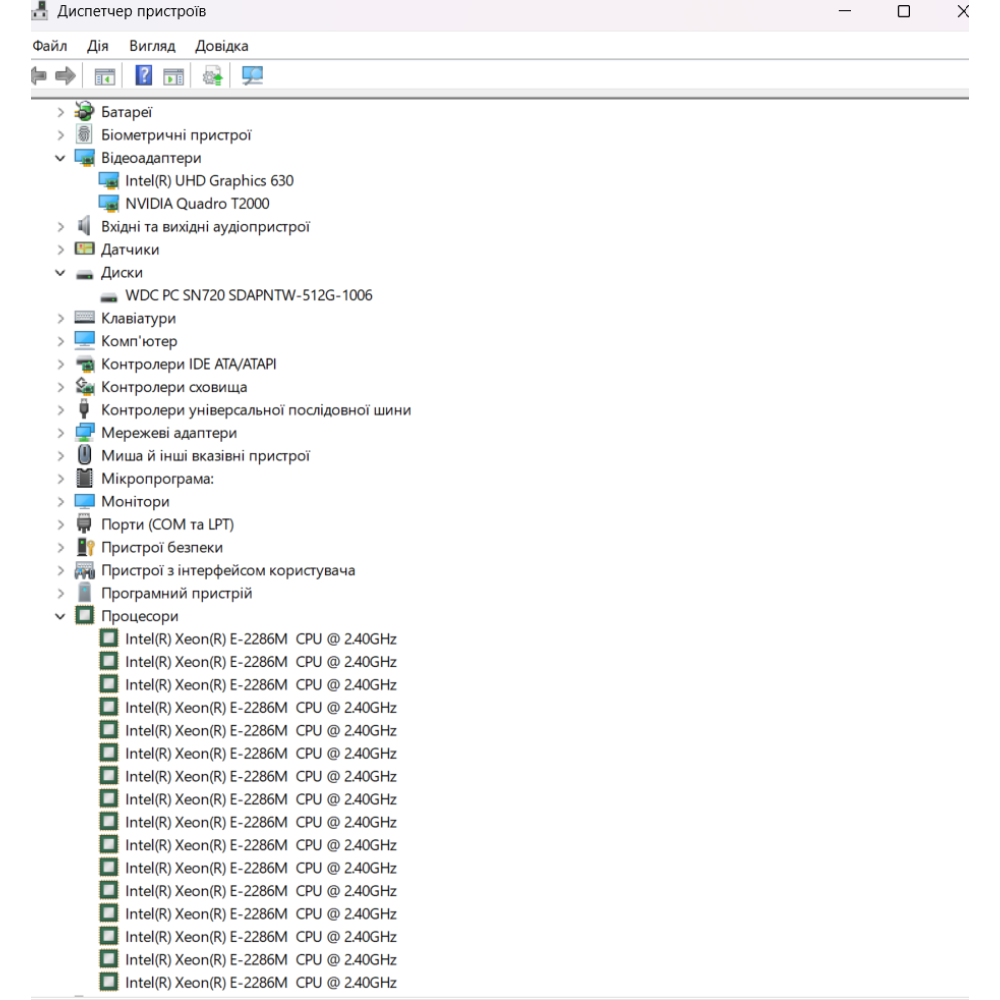Click the show/hide console tree toolbar icon
This screenshot has width=1000, height=1000.
(x=104, y=76)
